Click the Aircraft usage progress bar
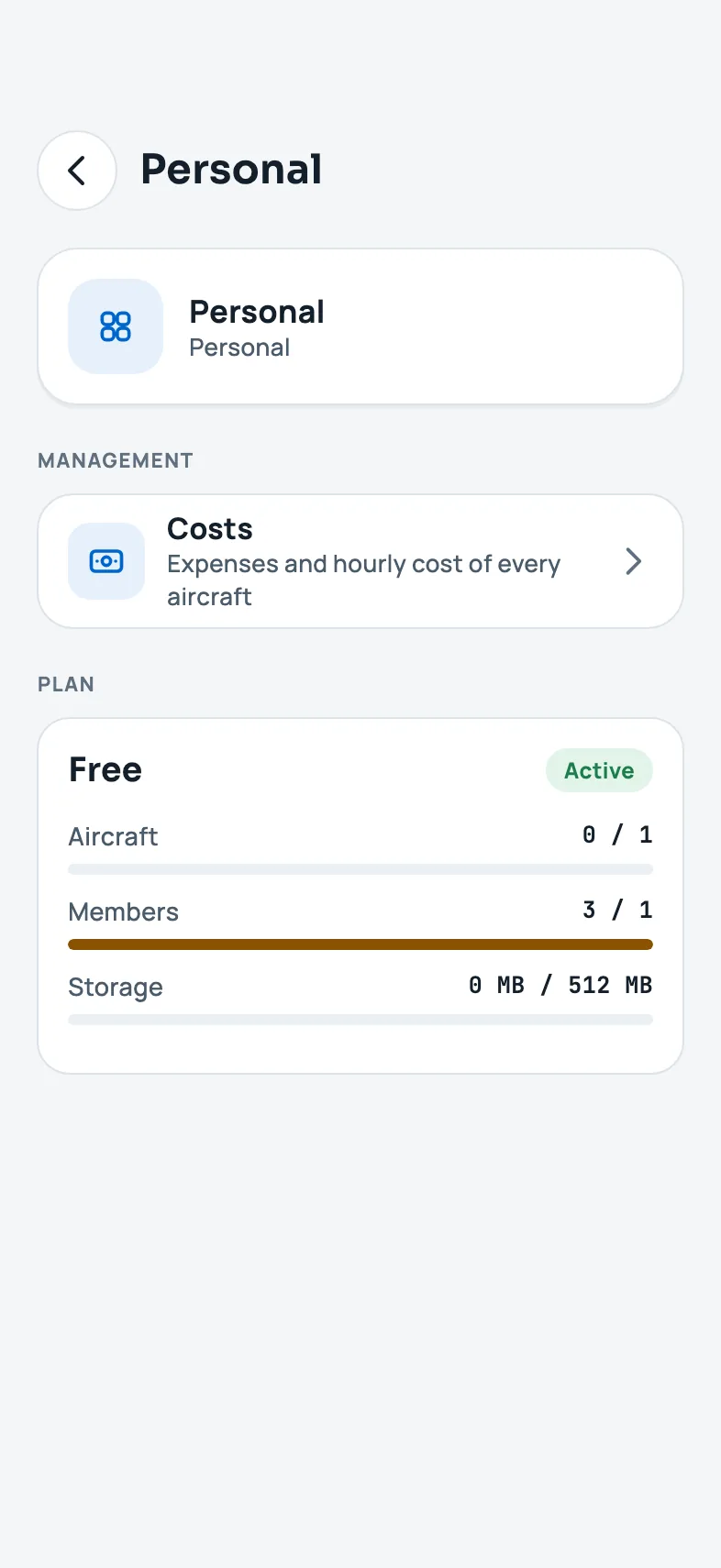Screen dimensions: 721x1568 360,869
